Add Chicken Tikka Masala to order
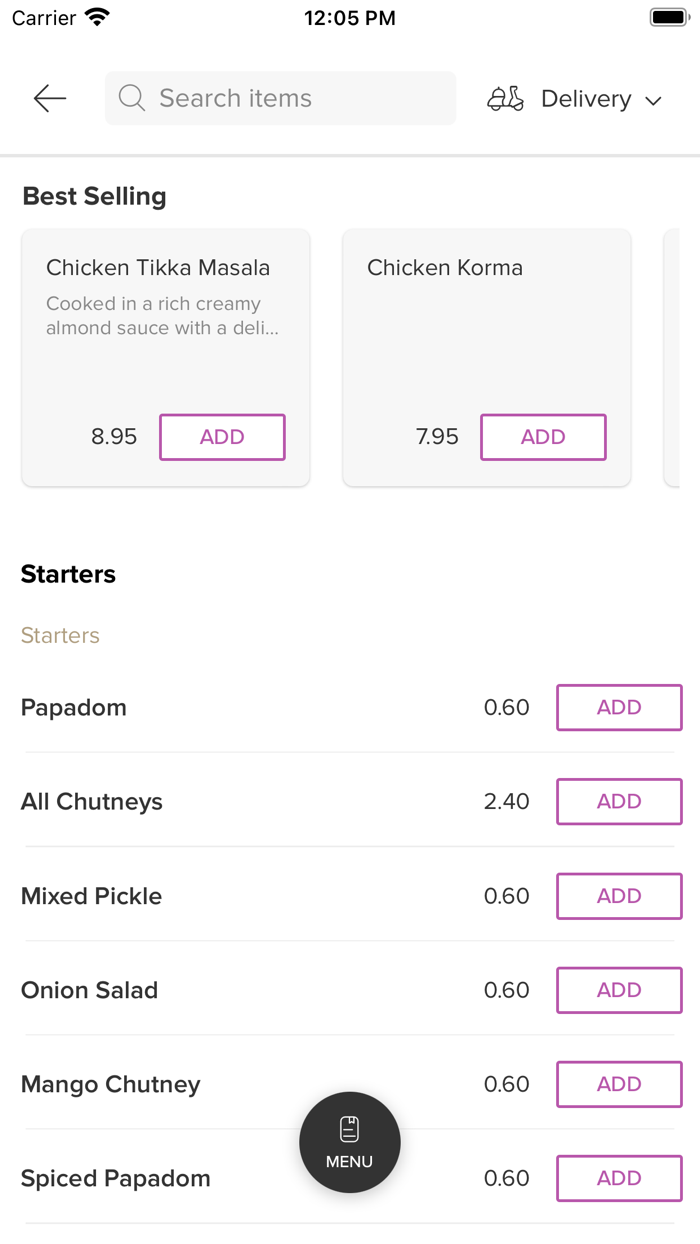The width and height of the screenshot is (700, 1244). pos(222,437)
